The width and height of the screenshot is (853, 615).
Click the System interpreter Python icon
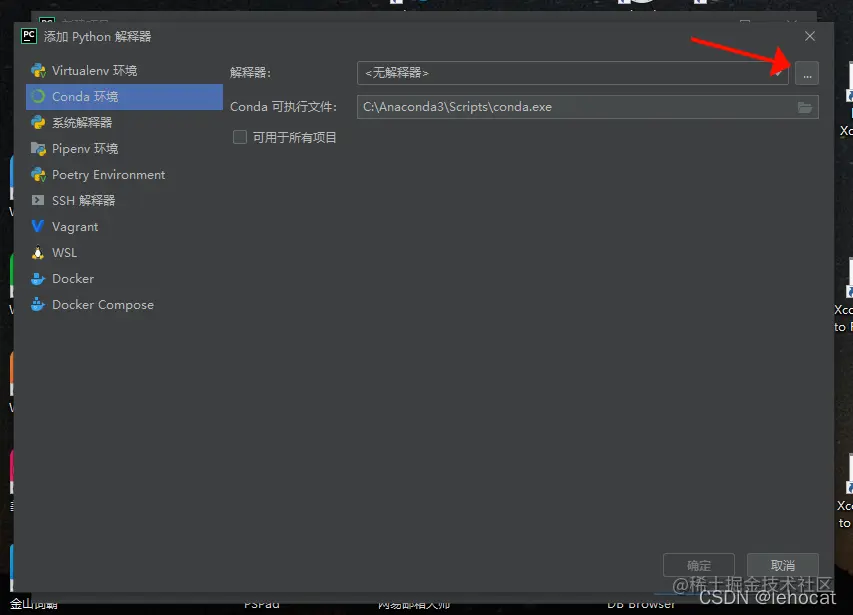38,123
